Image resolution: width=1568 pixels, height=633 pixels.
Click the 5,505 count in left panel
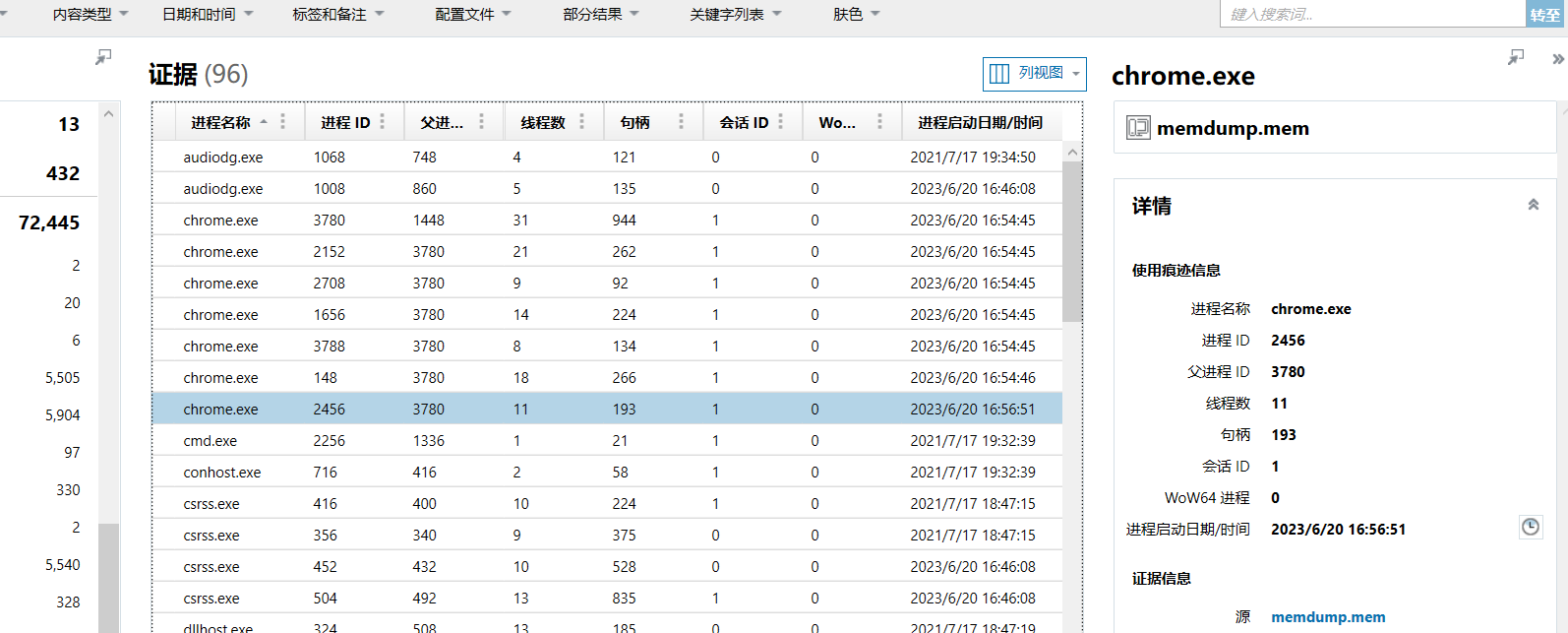63,377
